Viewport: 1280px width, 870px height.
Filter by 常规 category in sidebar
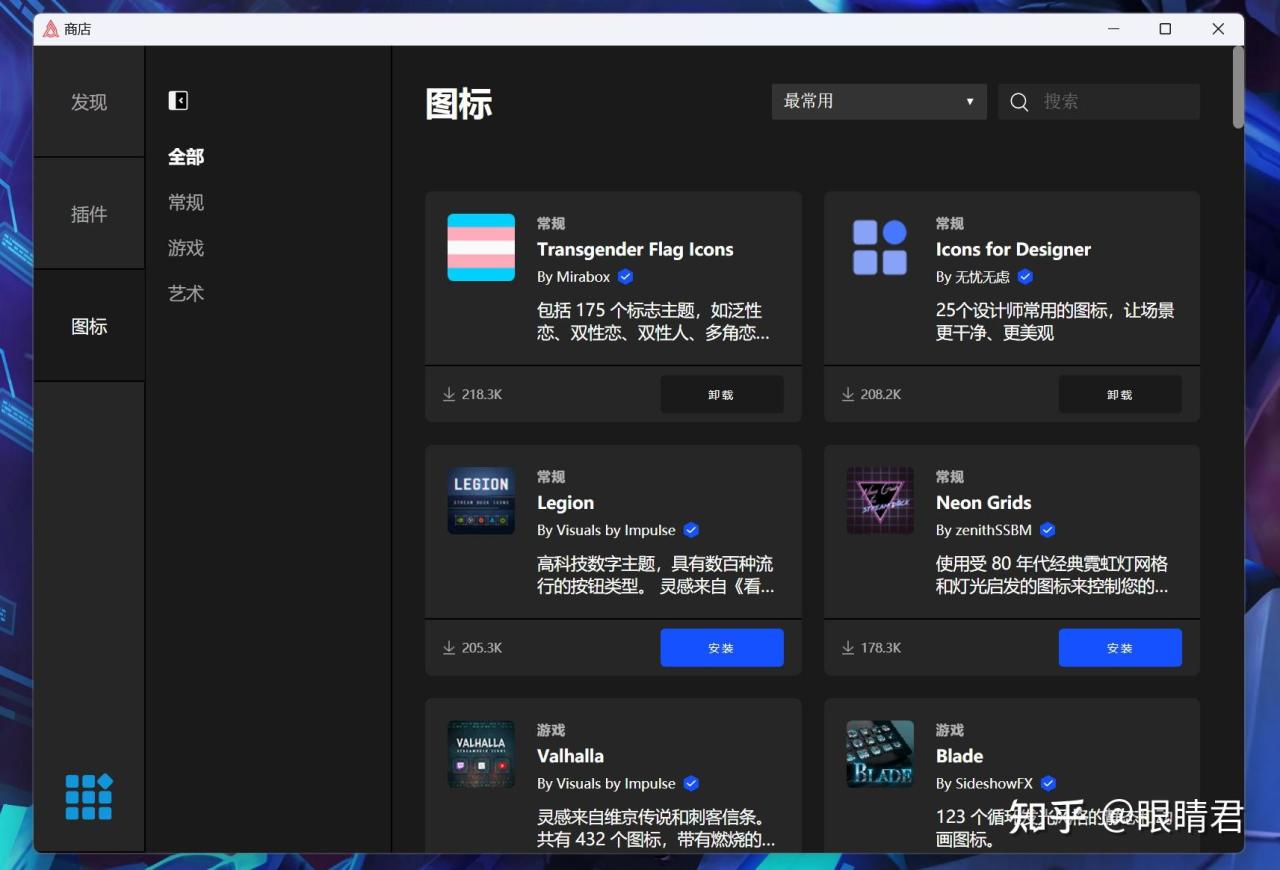(x=186, y=202)
